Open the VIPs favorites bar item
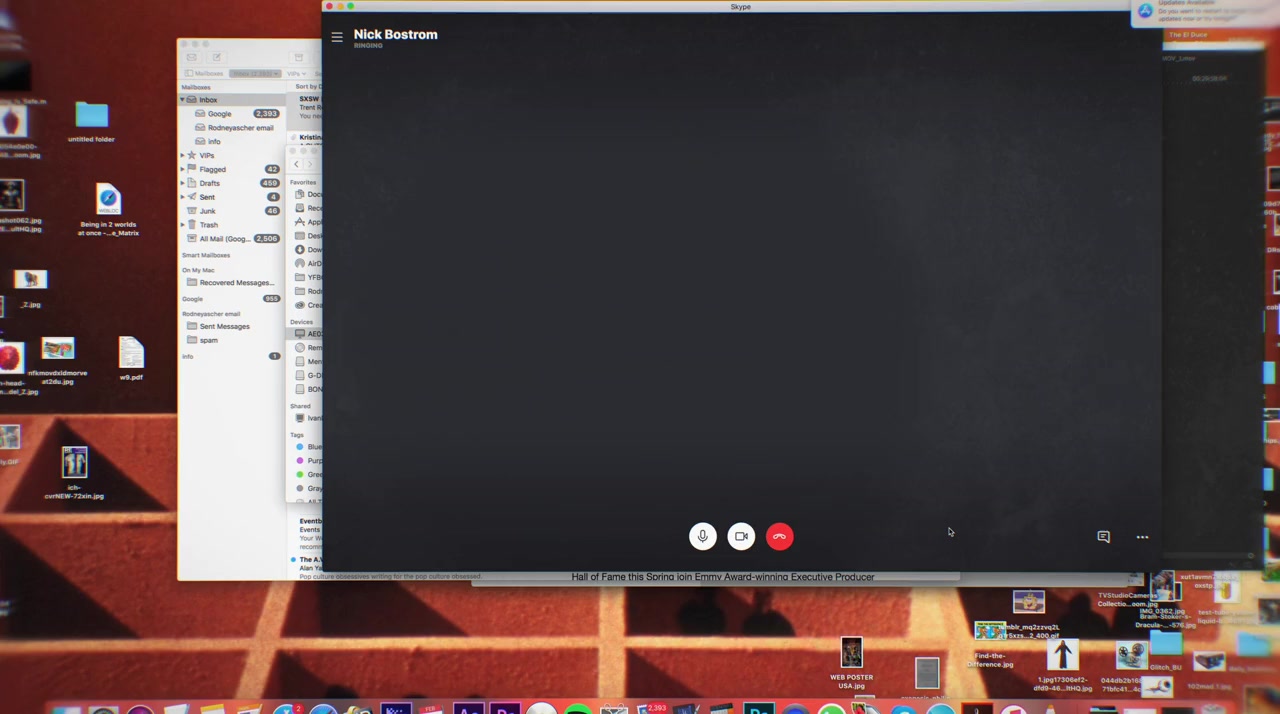The image size is (1280, 714). coord(296,74)
